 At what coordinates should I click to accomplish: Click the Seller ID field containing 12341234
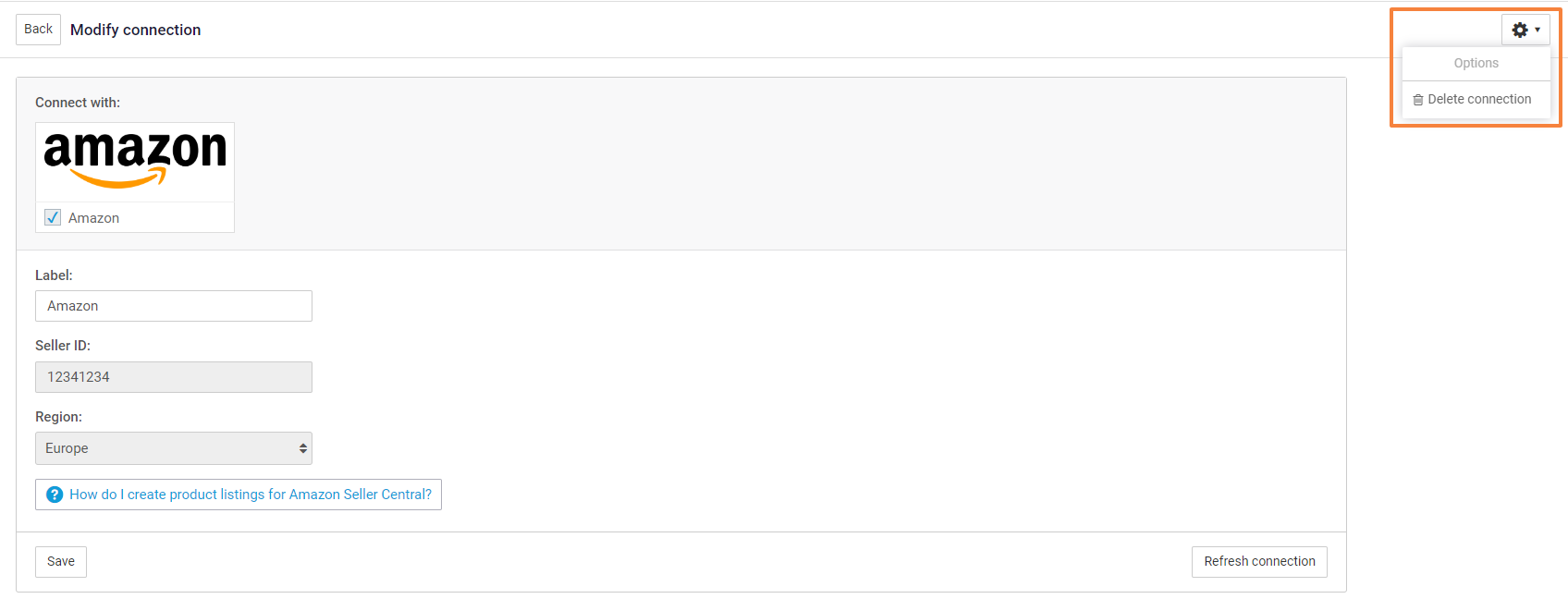(173, 377)
